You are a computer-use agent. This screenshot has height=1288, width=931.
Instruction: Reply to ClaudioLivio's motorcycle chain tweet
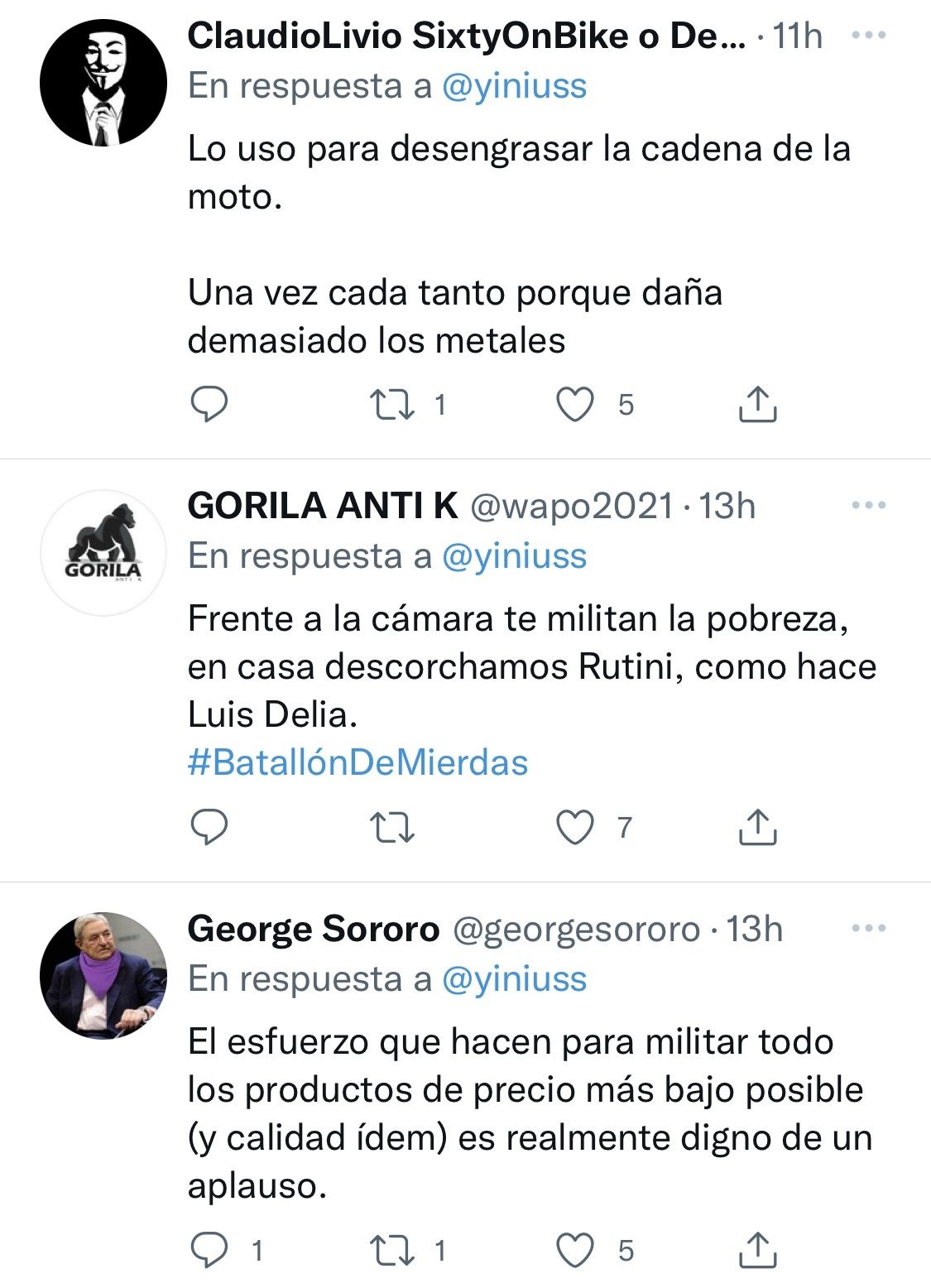(x=209, y=404)
